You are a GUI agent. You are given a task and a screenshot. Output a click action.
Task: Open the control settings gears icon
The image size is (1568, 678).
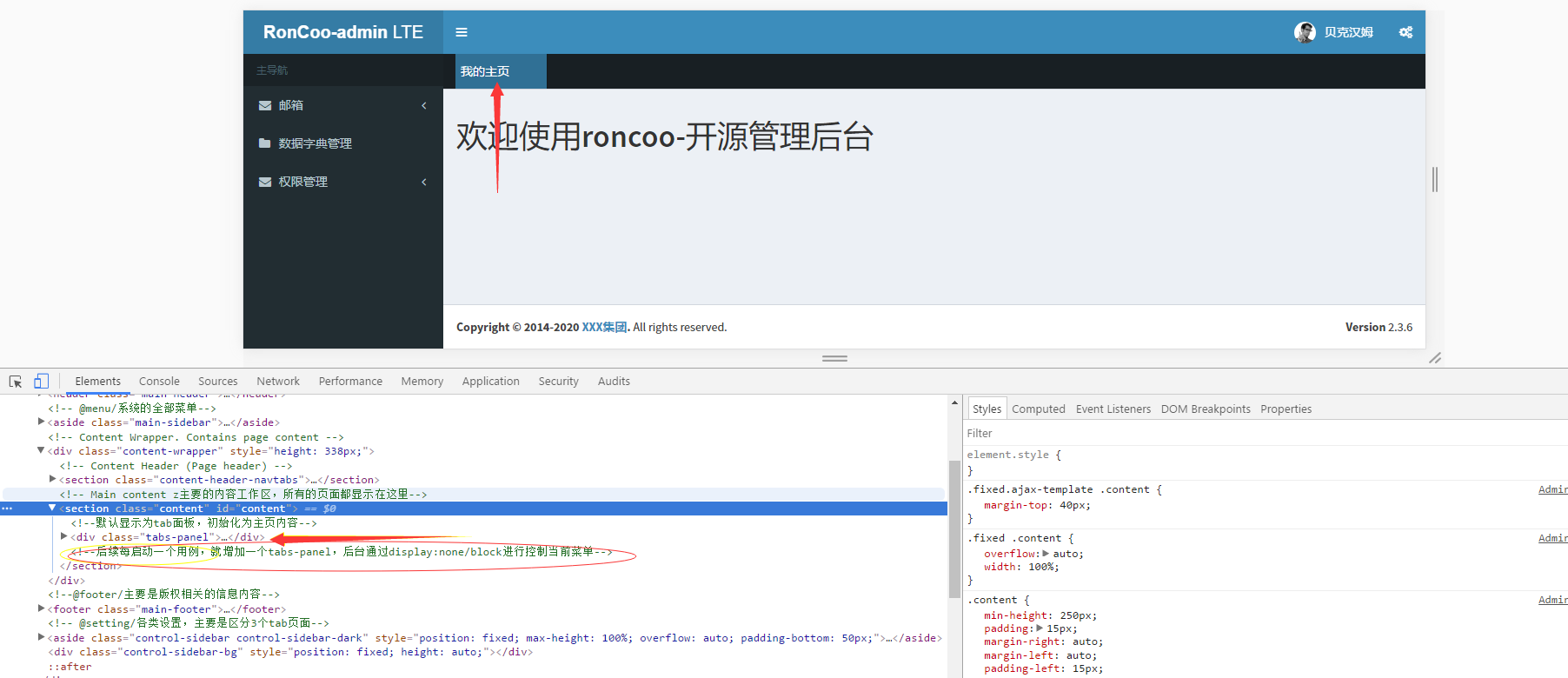(x=1405, y=32)
